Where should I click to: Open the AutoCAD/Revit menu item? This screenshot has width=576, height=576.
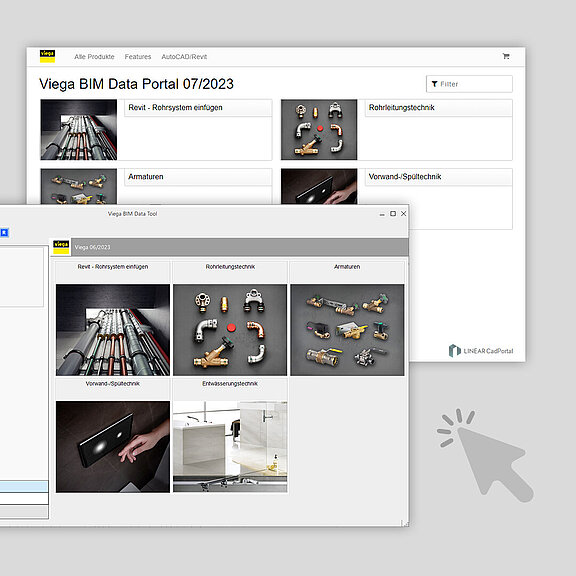[184, 57]
